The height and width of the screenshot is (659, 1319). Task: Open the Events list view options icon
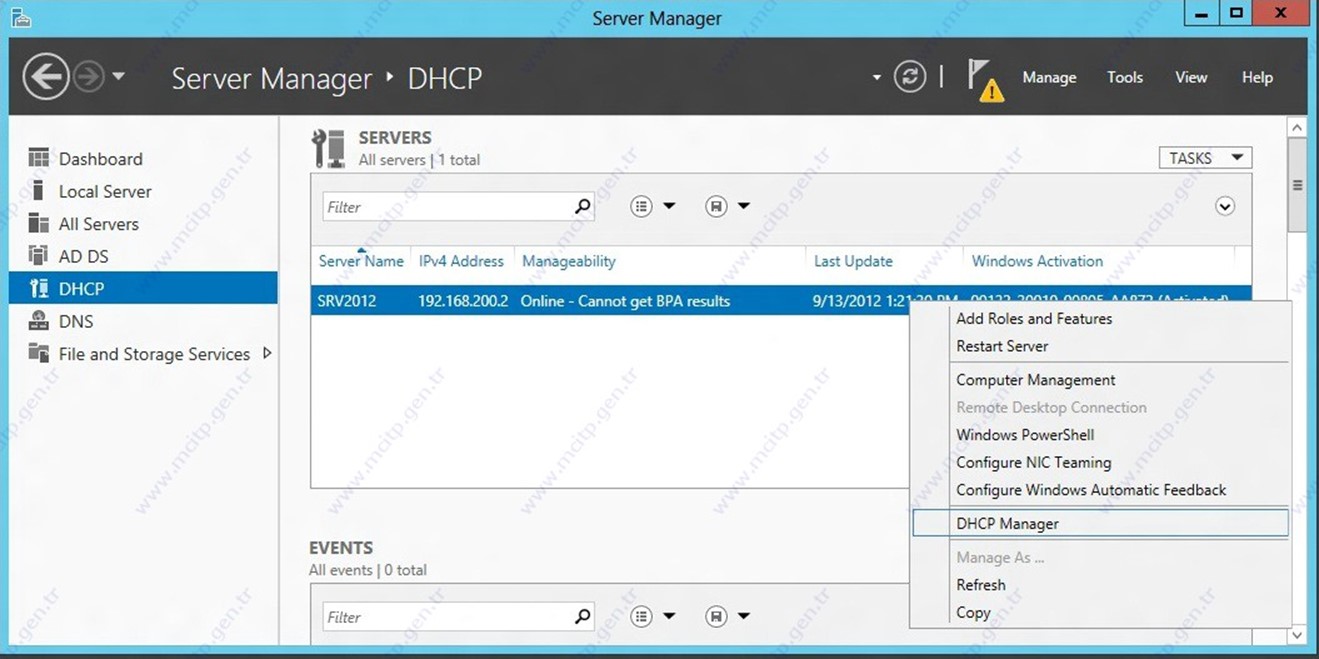pyautogui.click(x=641, y=616)
